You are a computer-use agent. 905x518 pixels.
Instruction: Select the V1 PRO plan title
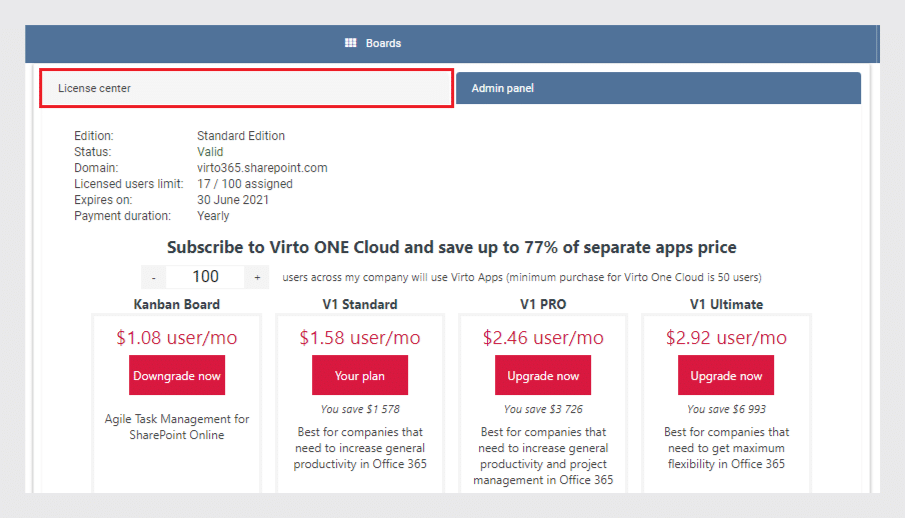coord(543,304)
